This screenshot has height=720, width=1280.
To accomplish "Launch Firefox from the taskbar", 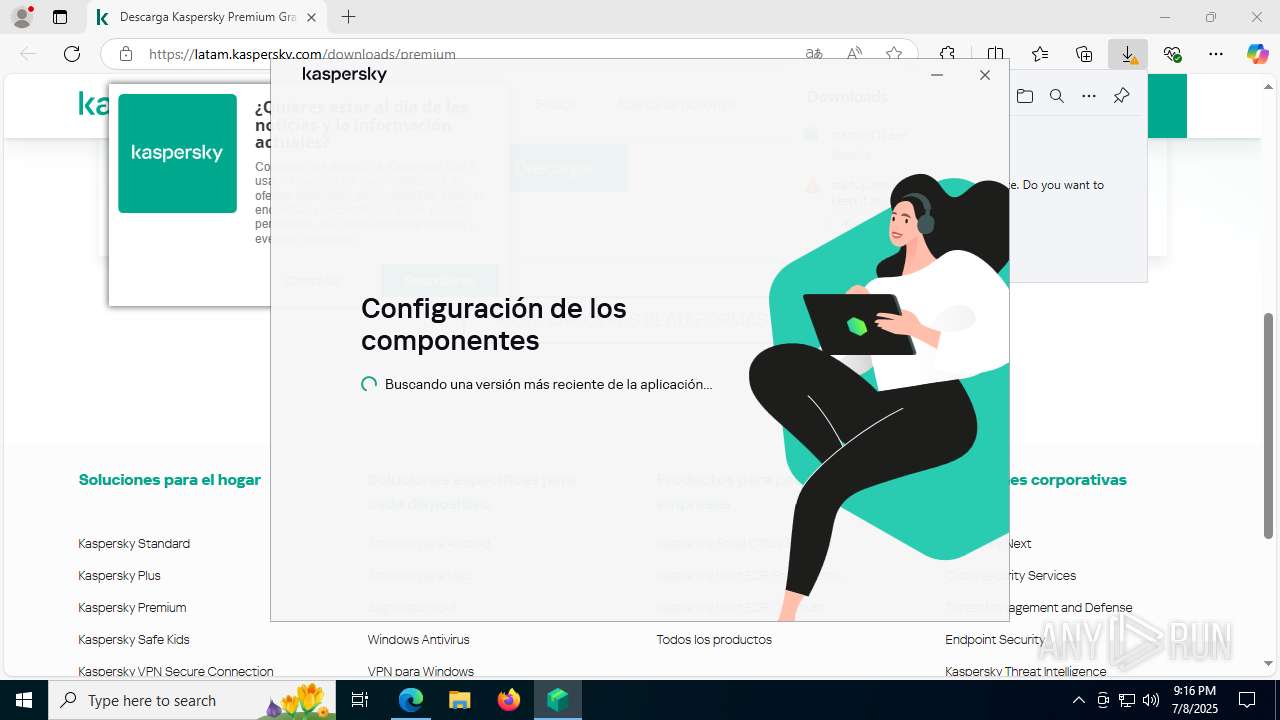I will [509, 700].
